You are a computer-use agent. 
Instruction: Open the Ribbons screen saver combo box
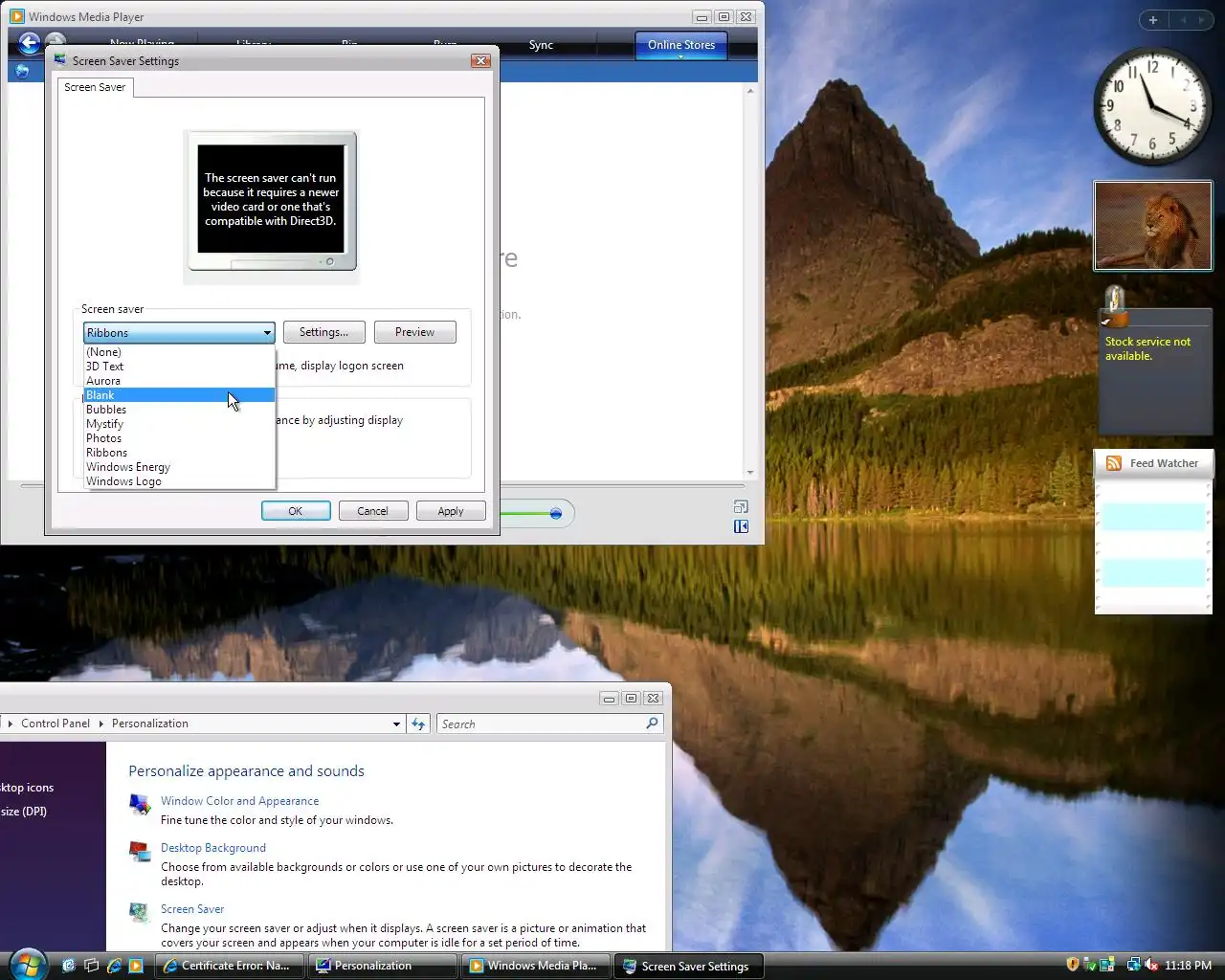[179, 332]
